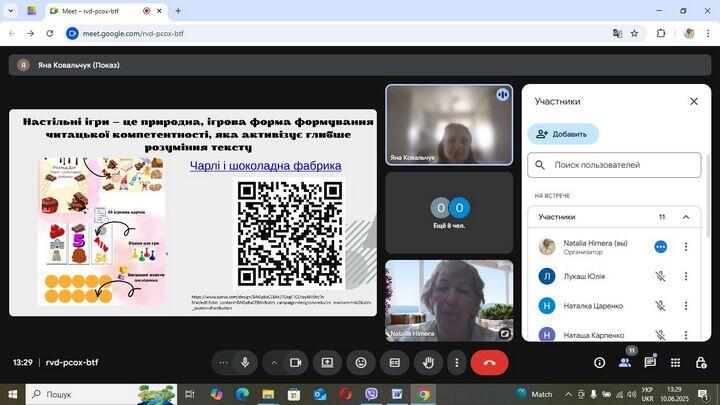
Task: Open options menu for Лукаш Юлія
Action: [x=686, y=276]
